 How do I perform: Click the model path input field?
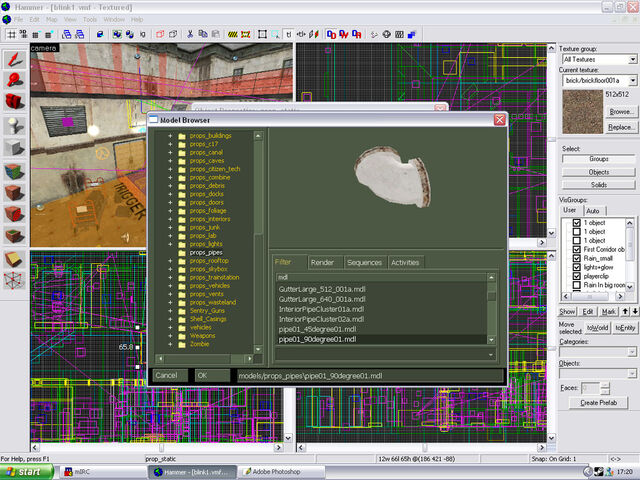(370, 376)
